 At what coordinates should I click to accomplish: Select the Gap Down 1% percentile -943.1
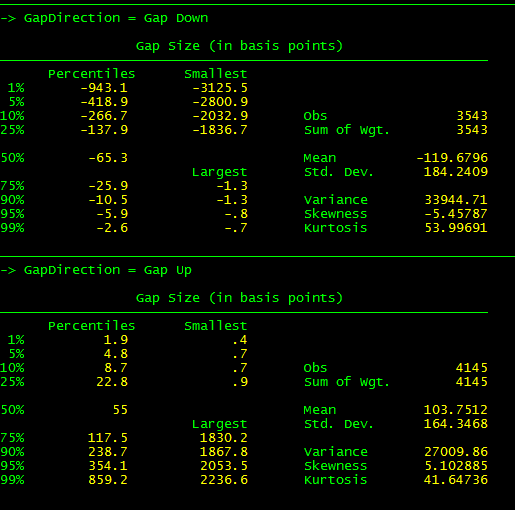104,87
